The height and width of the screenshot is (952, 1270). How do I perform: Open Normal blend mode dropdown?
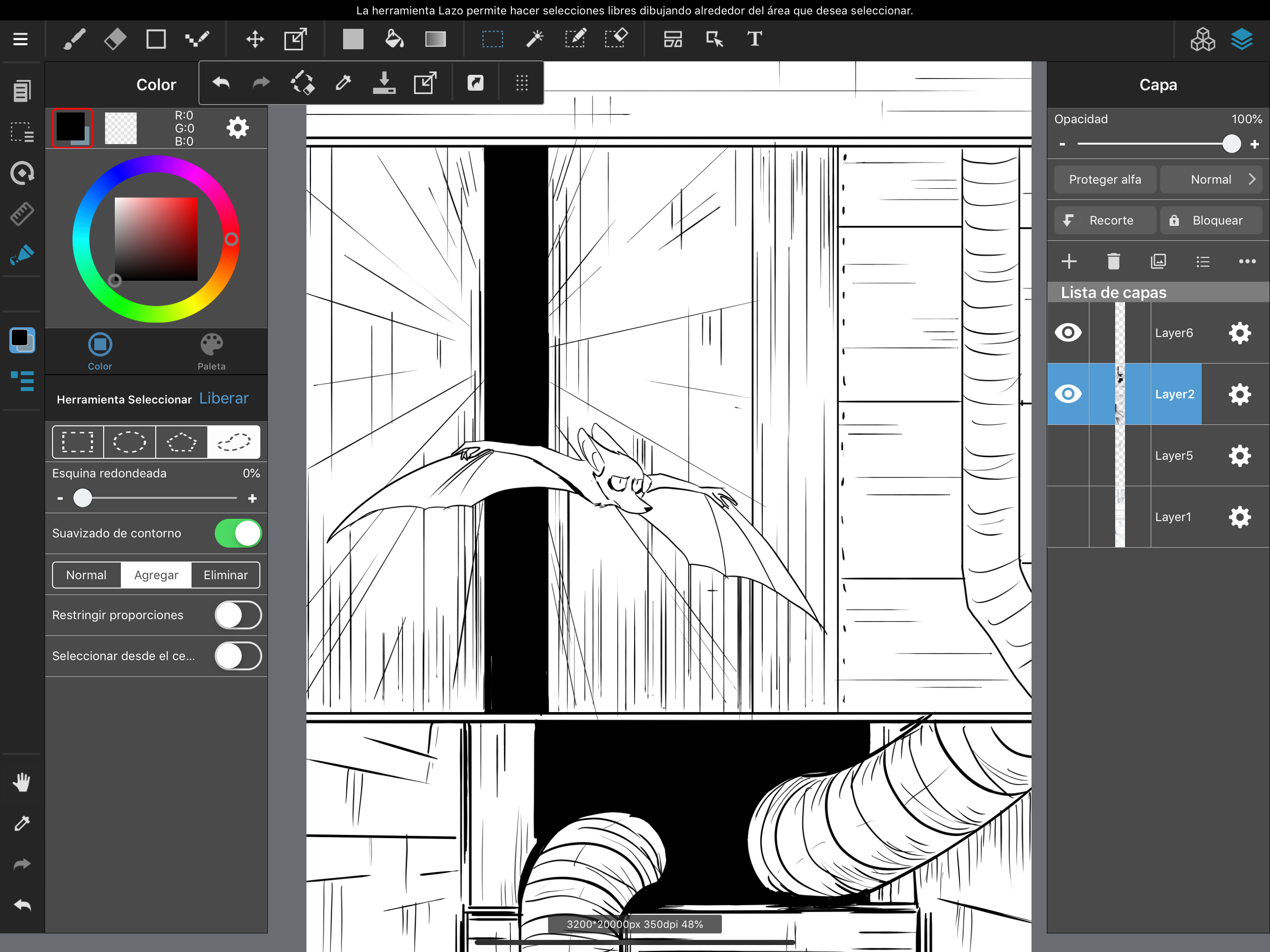1211,180
